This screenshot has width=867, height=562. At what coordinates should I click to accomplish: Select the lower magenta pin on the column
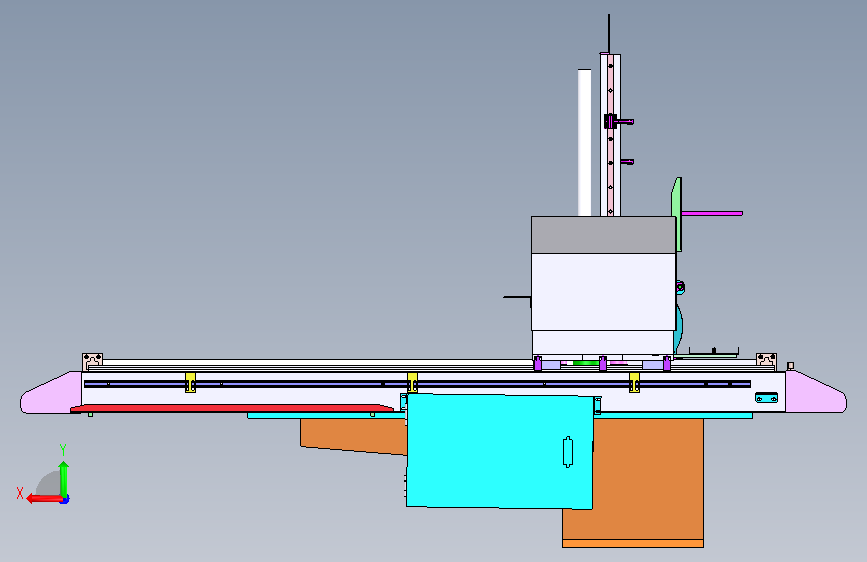[627, 162]
